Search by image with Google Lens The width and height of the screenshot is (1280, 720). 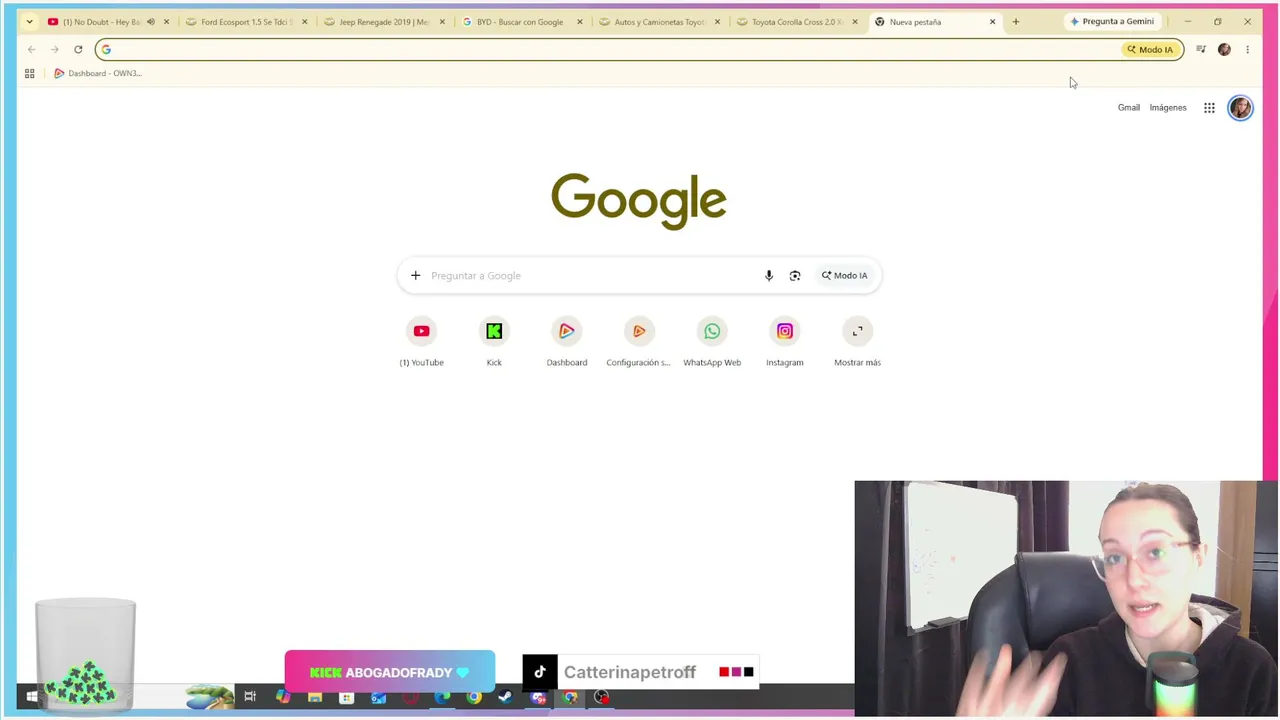[x=795, y=275]
